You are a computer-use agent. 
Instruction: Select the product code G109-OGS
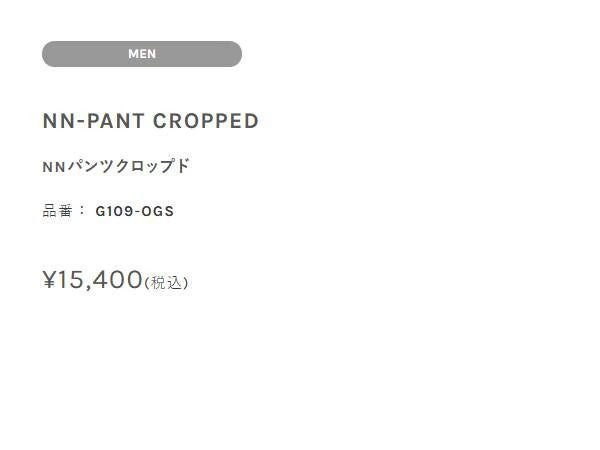(x=134, y=211)
